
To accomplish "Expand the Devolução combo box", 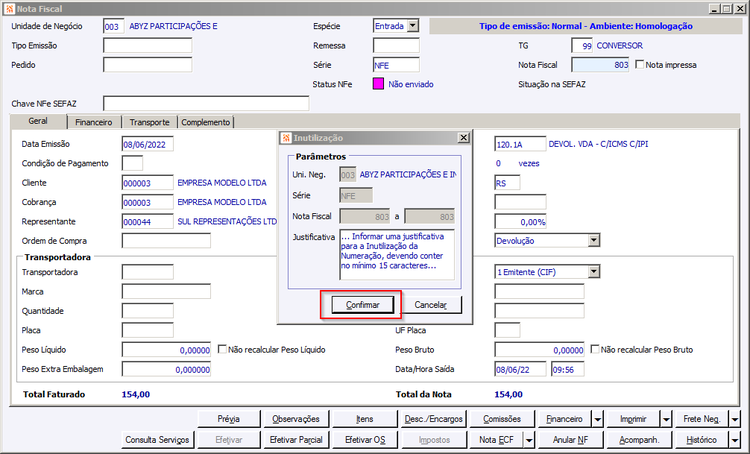I will coord(594,240).
